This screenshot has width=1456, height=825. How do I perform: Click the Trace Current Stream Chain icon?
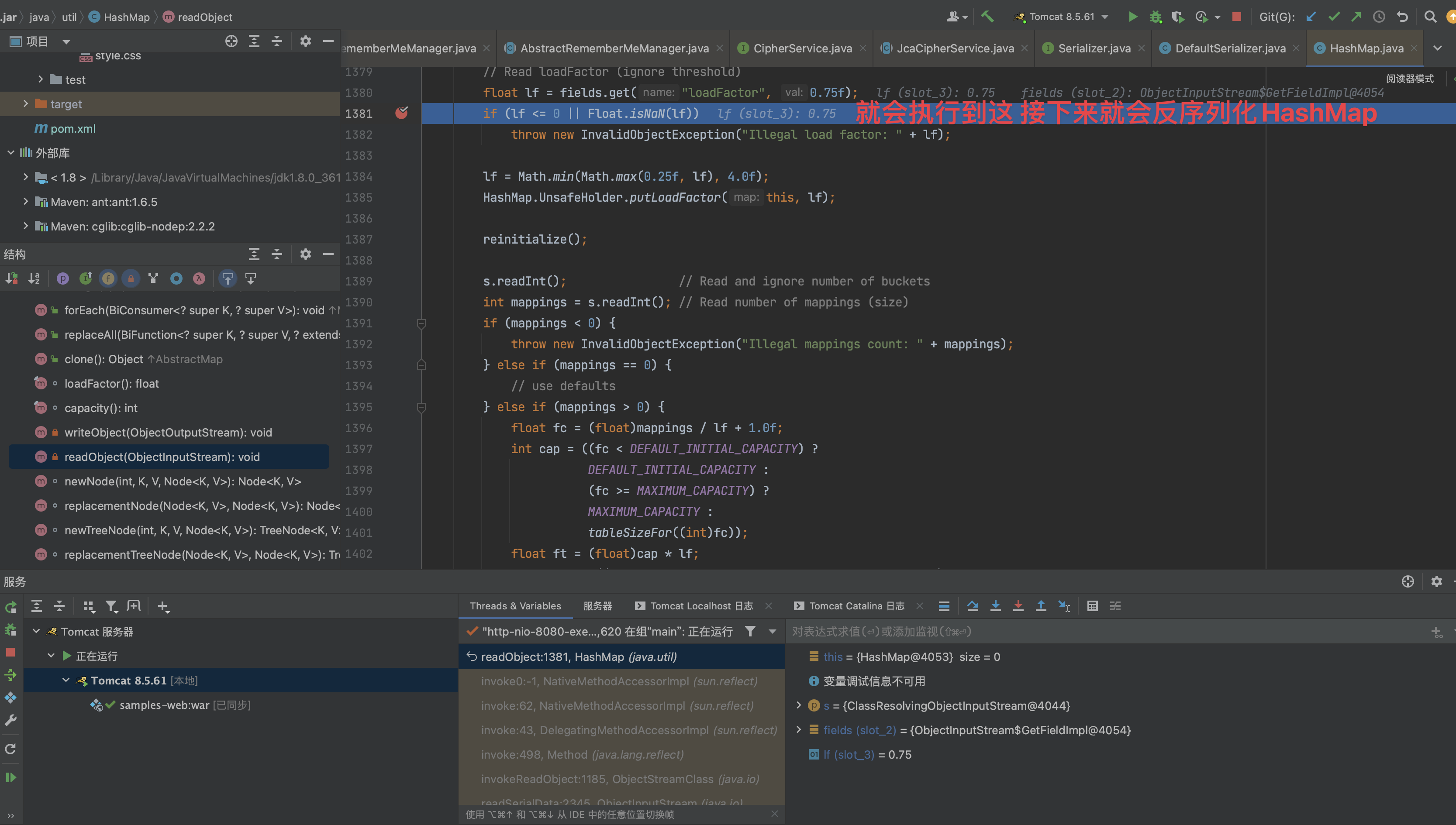point(1115,606)
